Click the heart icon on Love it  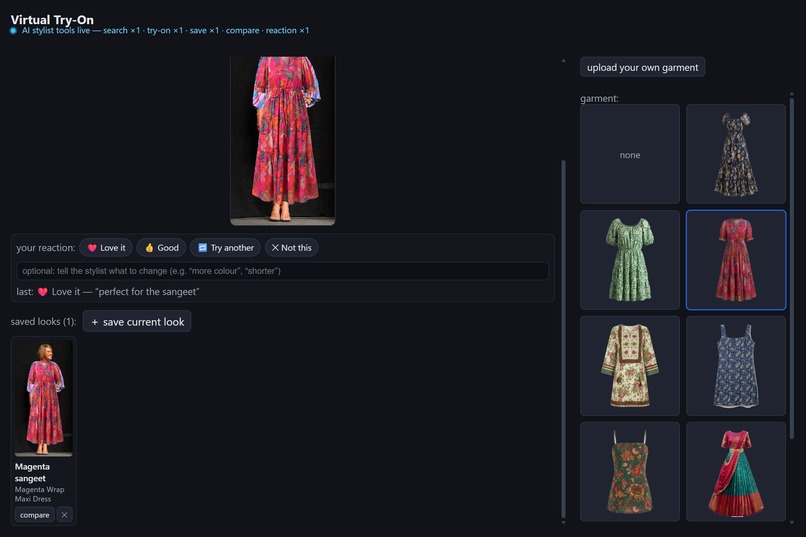(x=92, y=248)
